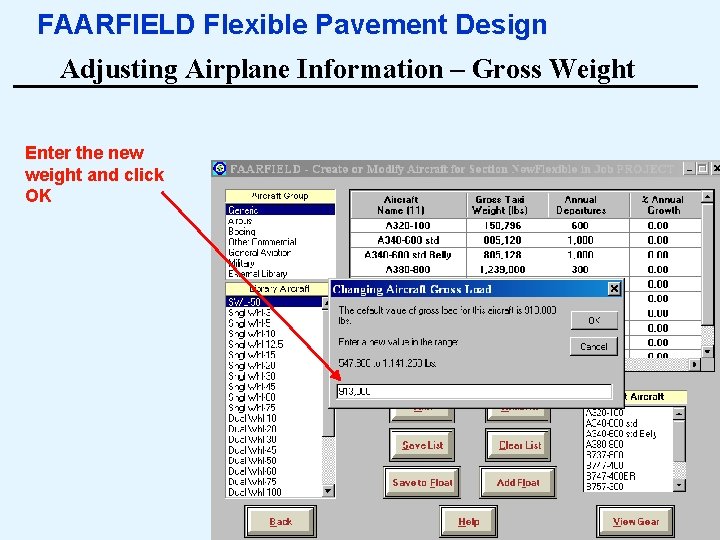Click the Add Float button
720x540 pixels.
coord(518,483)
